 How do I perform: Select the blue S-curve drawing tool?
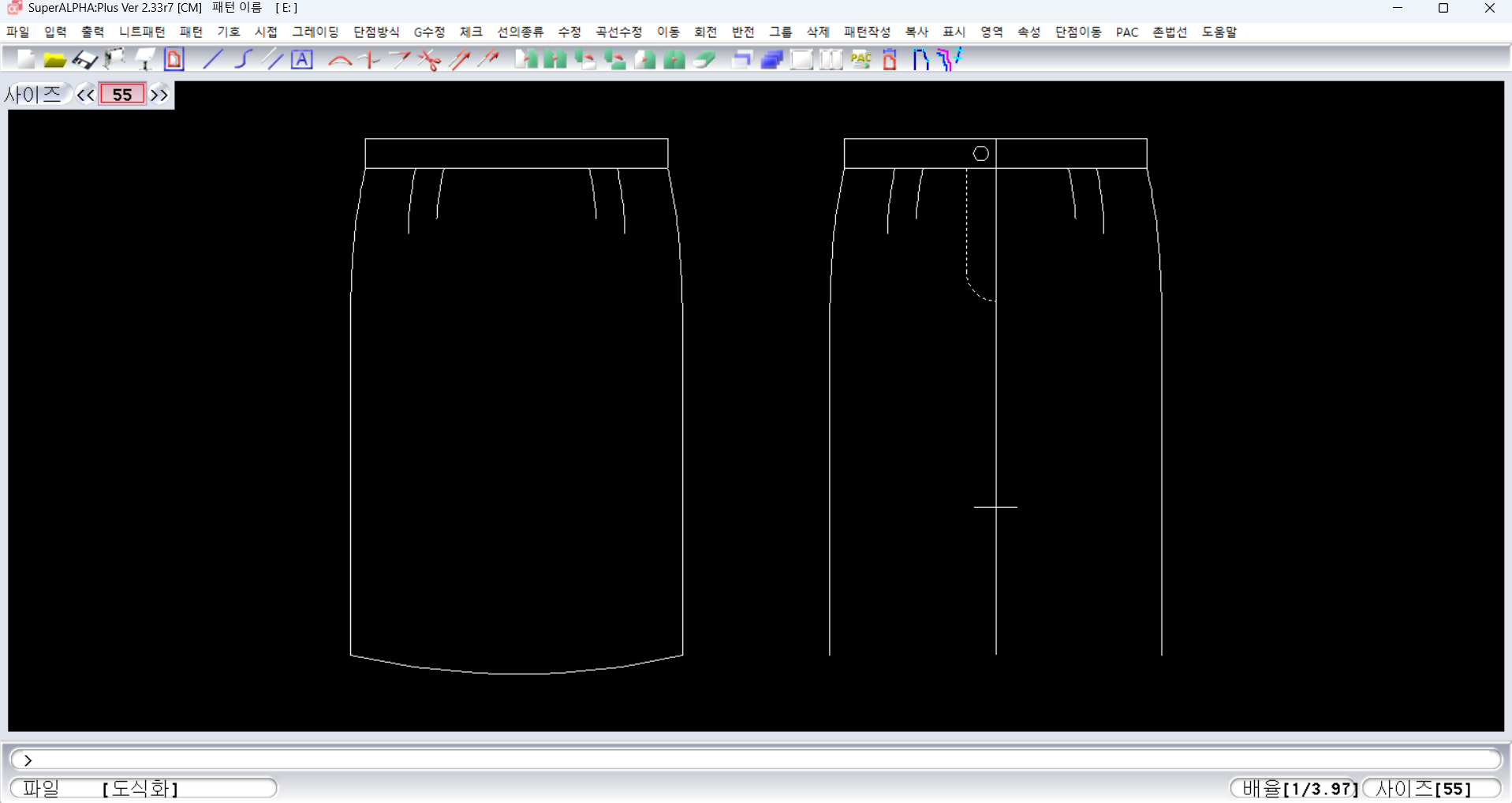point(243,60)
